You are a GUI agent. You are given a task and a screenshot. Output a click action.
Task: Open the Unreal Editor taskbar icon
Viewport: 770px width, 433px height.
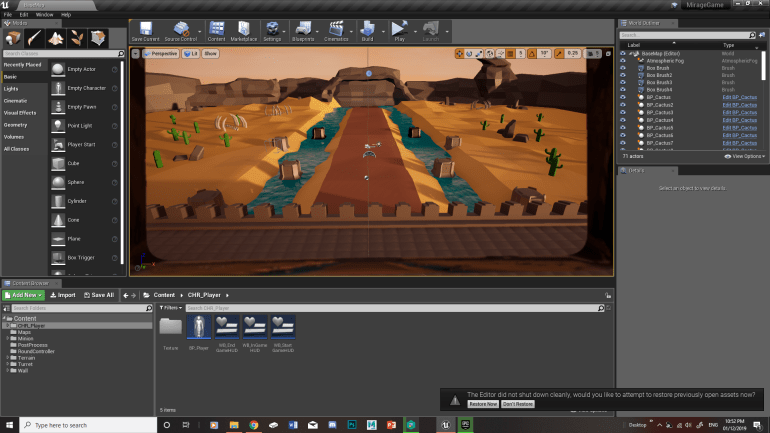[445, 425]
